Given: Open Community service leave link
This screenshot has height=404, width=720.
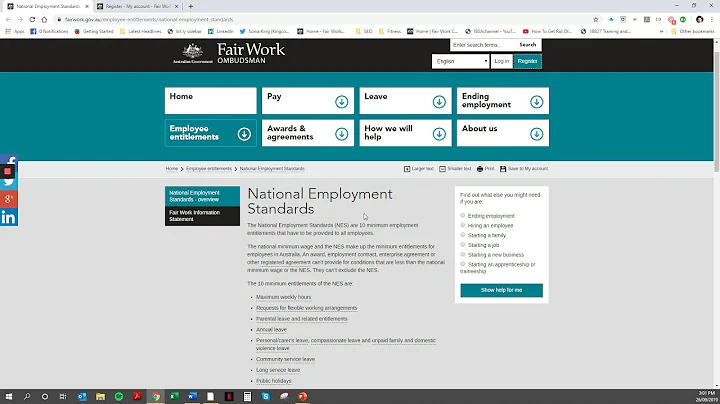Looking at the screenshot, I should pos(286,359).
